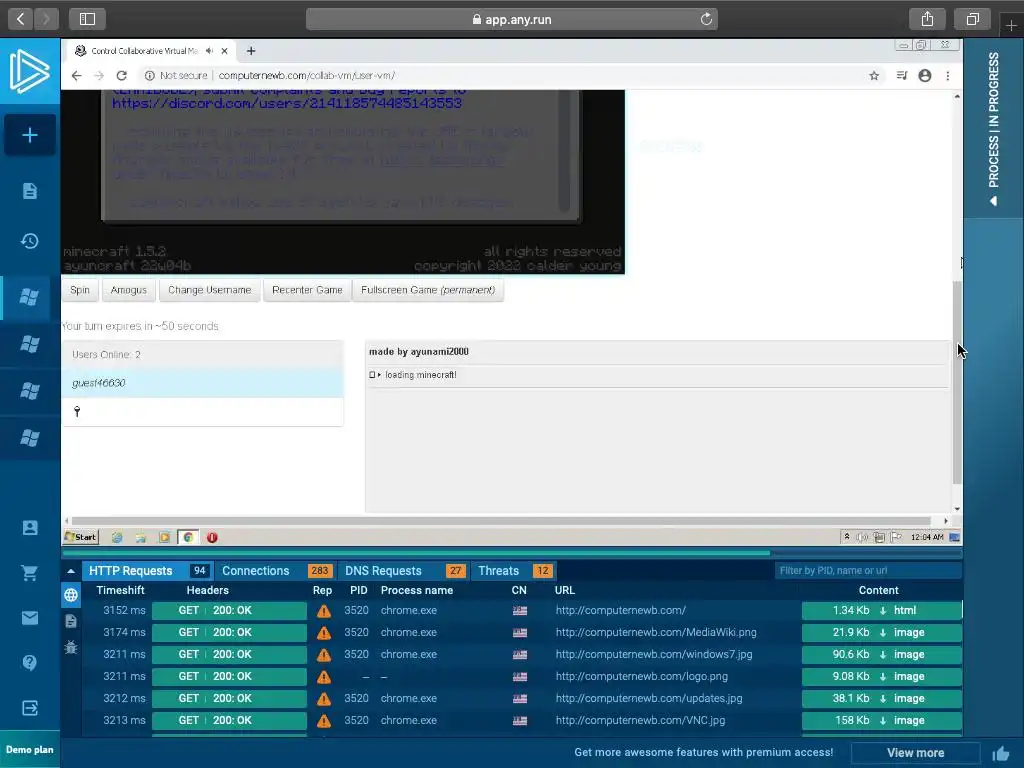The width and height of the screenshot is (1024, 768).
Task: Open the help question mark icon
Action: (x=29, y=663)
